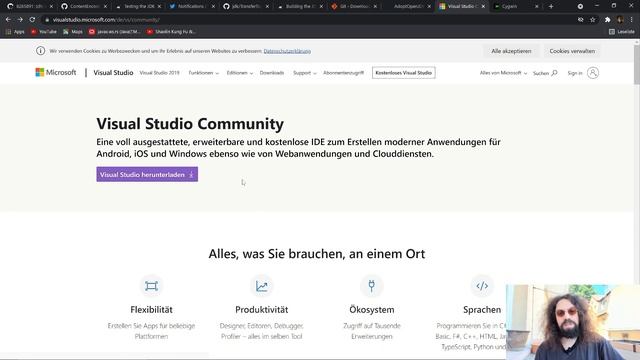Click Visual Studio herunterladen button

pos(147,174)
